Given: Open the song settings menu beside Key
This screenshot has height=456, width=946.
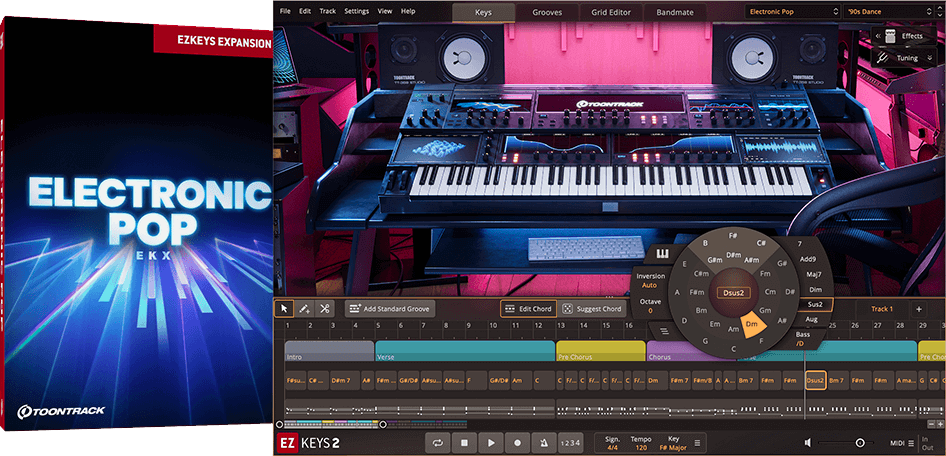Looking at the screenshot, I should point(697,443).
